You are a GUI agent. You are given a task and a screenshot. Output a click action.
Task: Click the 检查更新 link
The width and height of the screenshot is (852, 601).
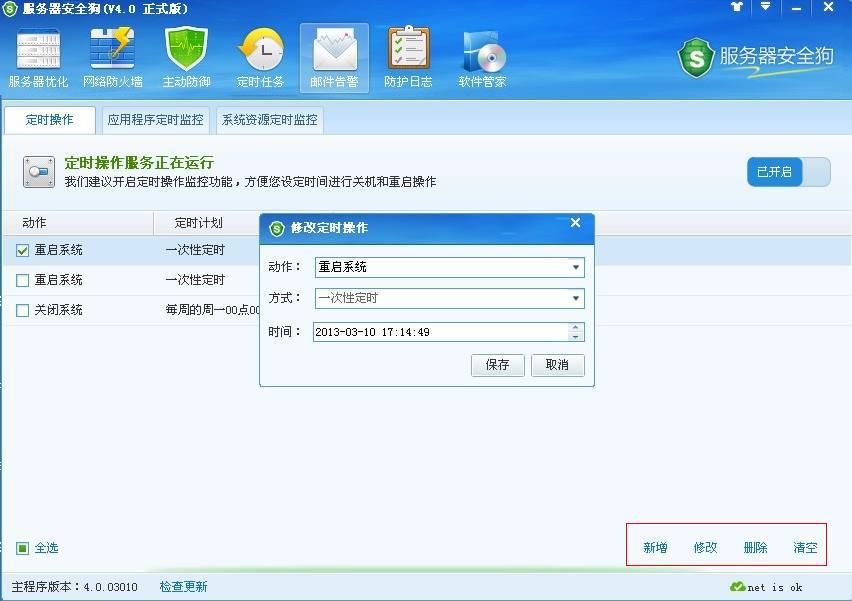183,588
